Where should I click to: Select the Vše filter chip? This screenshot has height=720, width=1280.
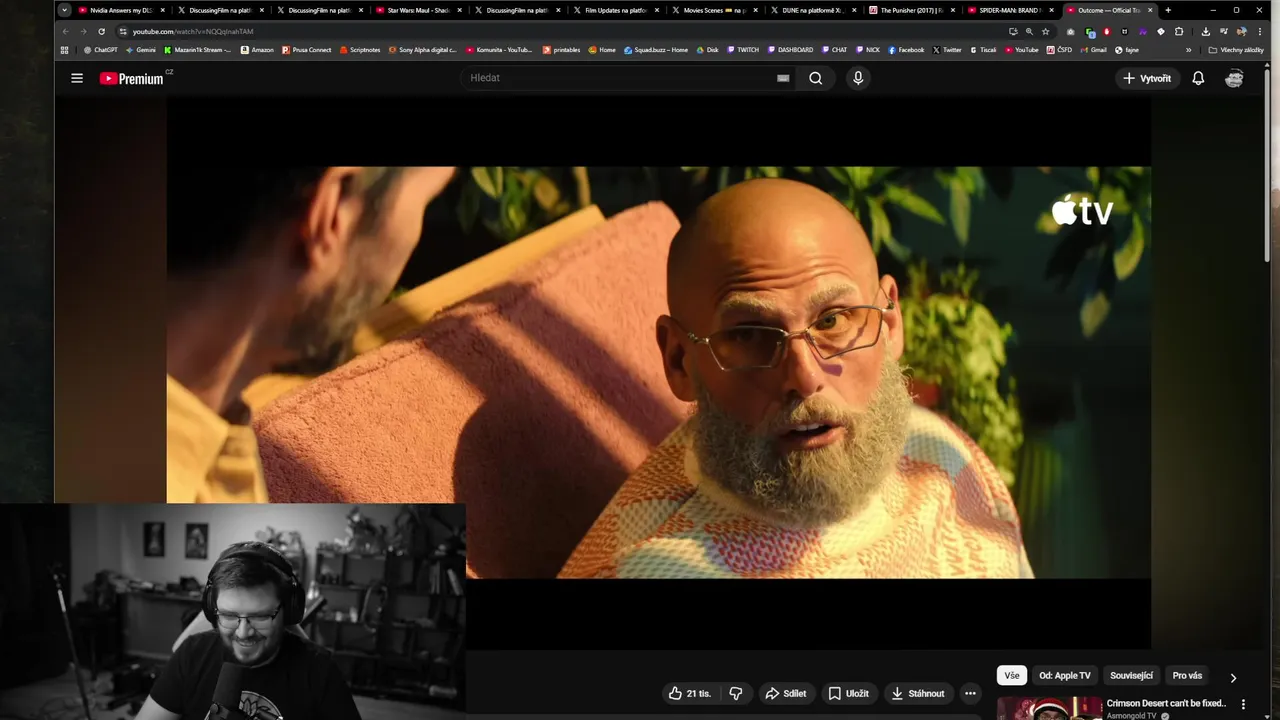click(1012, 676)
